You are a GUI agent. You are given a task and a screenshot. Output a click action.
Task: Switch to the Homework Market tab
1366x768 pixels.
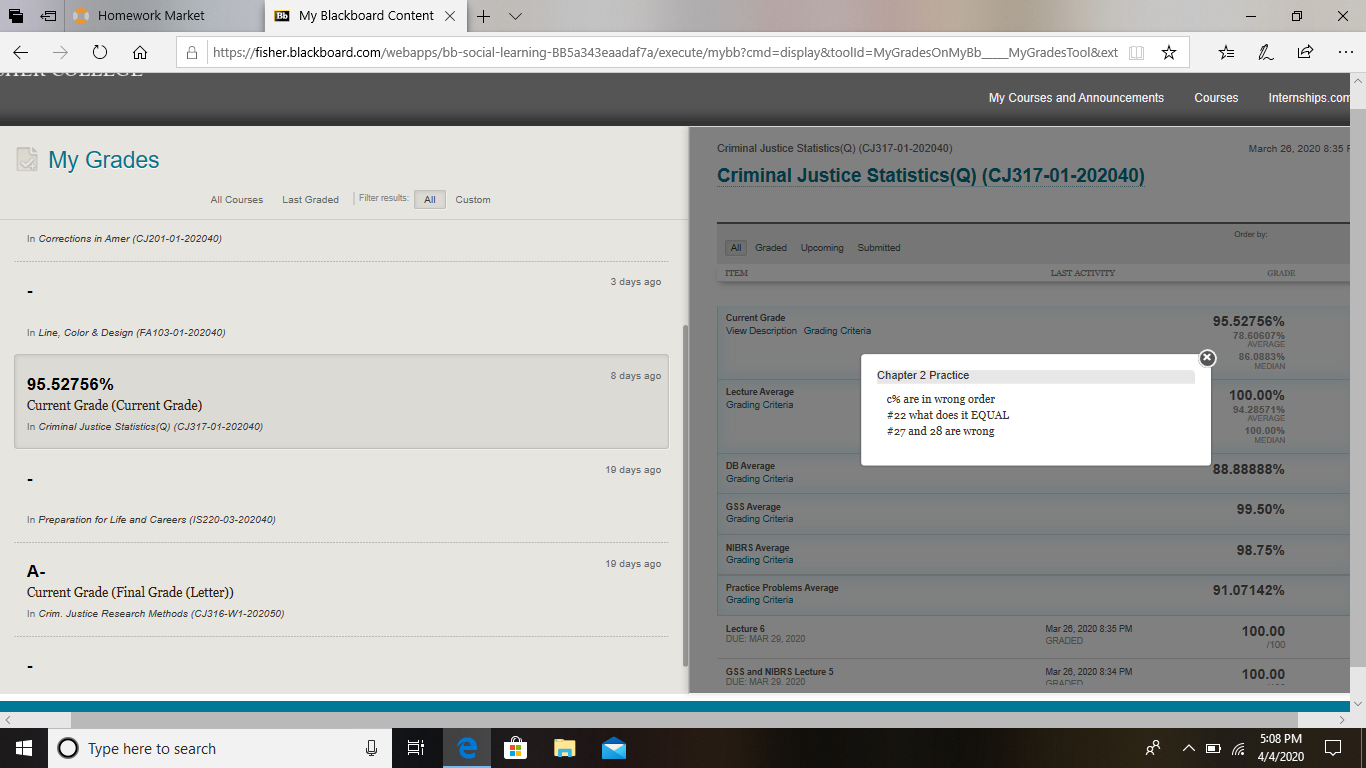165,16
